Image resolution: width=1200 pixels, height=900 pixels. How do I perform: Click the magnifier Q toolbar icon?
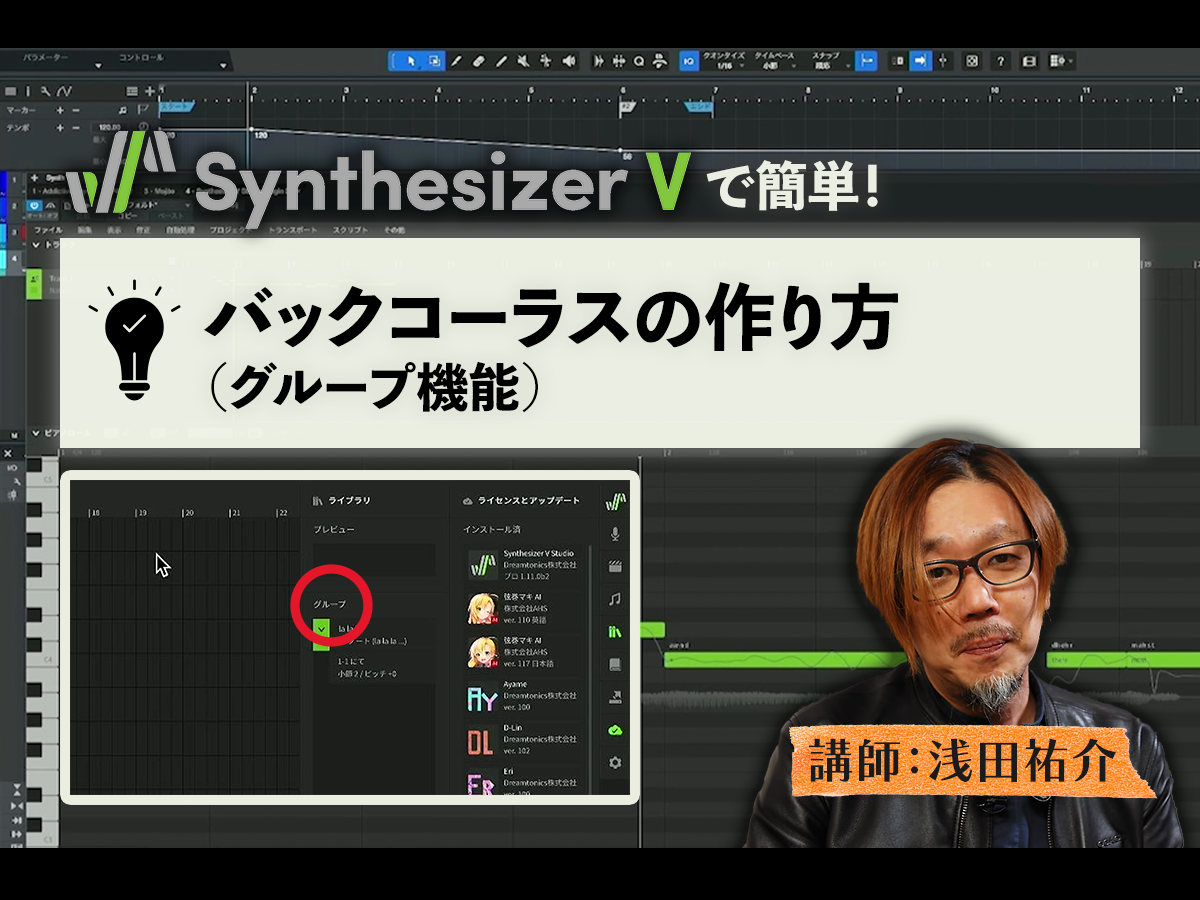pos(638,60)
